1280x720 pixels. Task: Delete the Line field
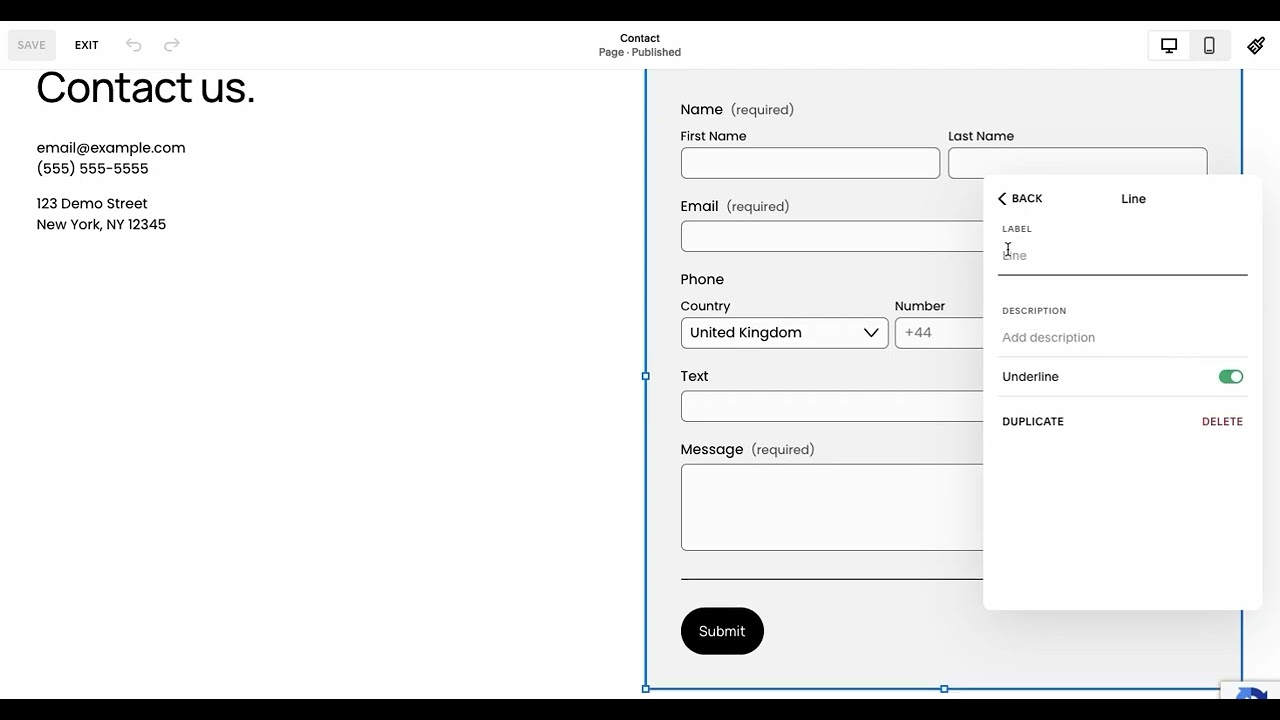tap(1222, 422)
